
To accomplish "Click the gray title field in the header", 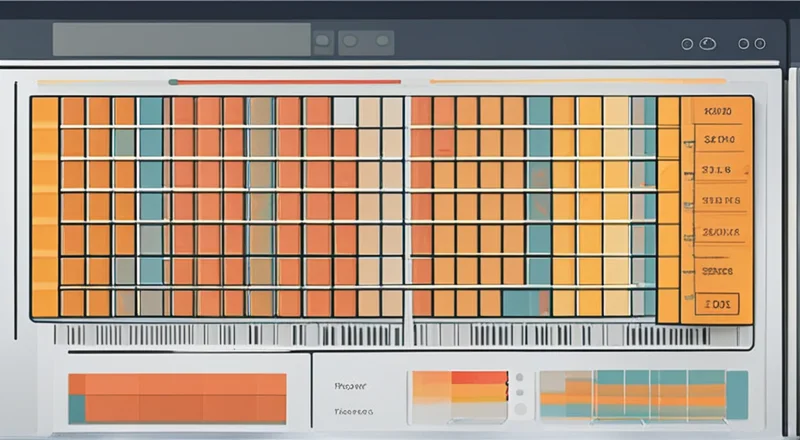I will point(181,40).
